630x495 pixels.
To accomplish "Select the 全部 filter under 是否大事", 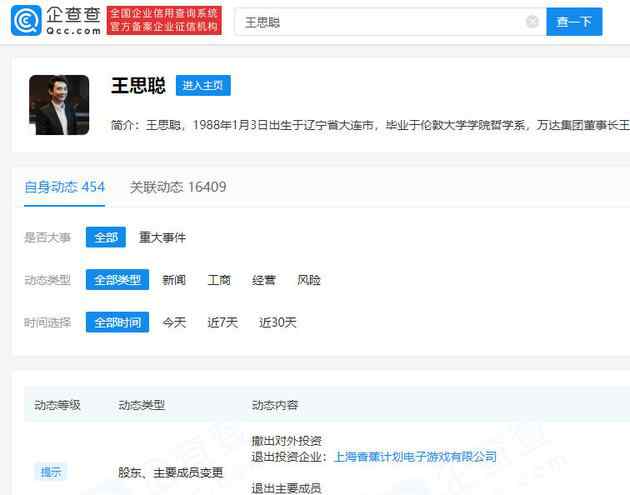I will pyautogui.click(x=106, y=237).
